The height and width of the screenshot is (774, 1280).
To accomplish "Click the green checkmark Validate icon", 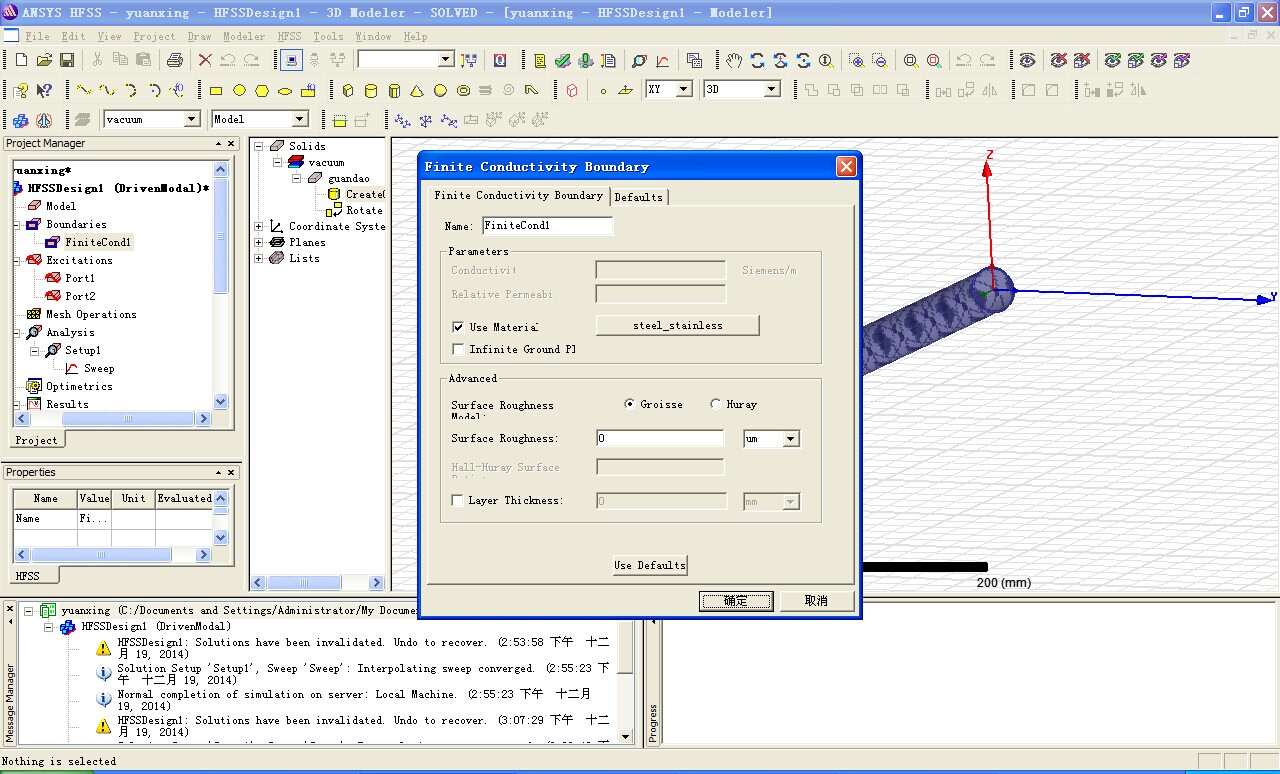I will [563, 60].
